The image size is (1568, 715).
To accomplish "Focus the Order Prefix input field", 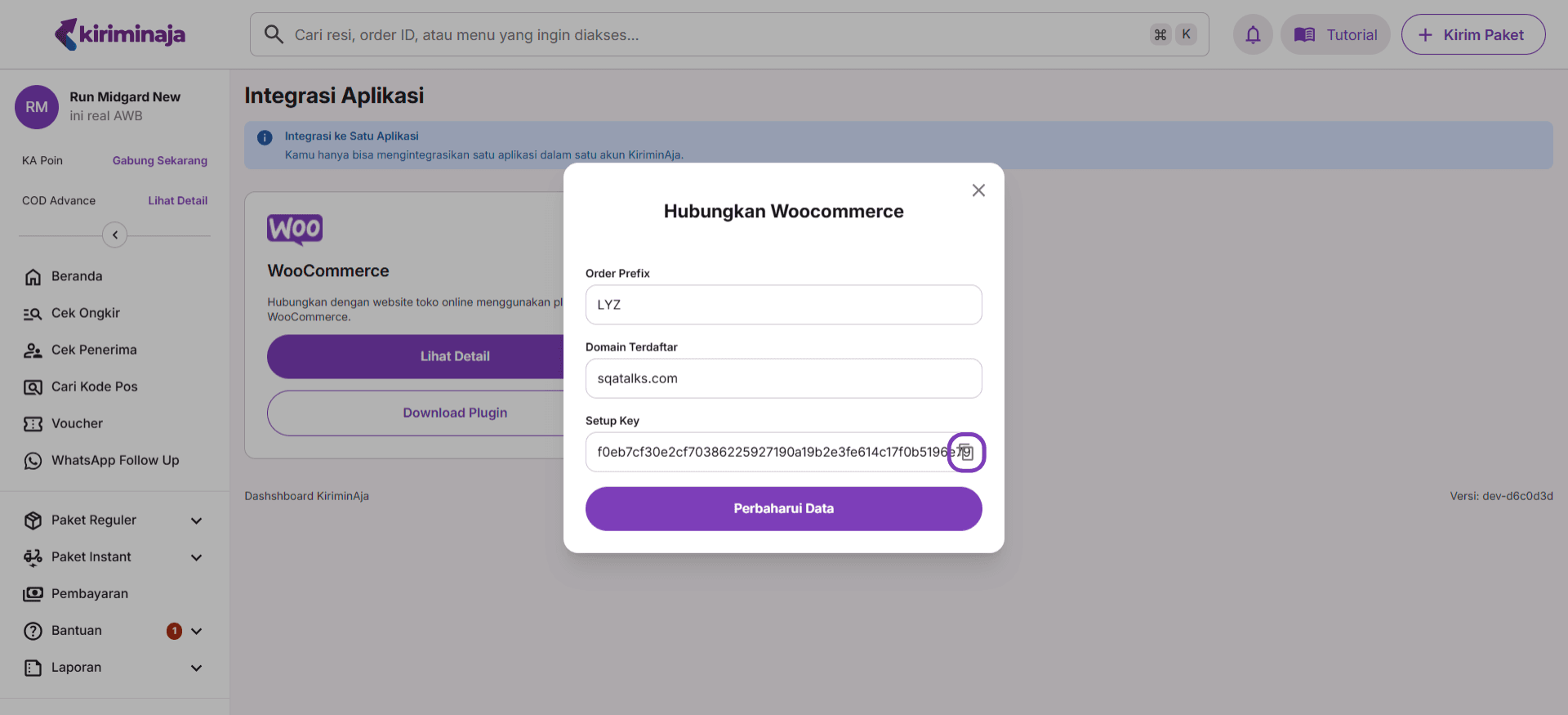I will [783, 305].
